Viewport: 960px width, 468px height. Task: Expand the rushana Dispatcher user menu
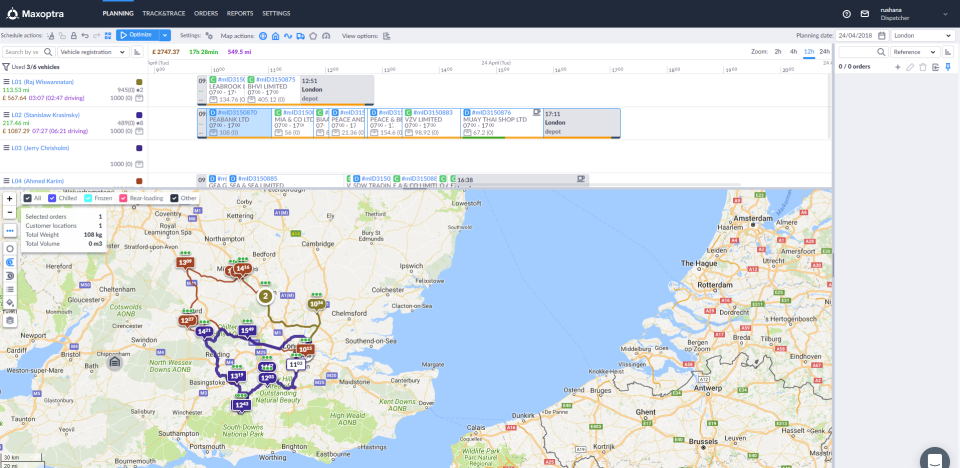945,13
